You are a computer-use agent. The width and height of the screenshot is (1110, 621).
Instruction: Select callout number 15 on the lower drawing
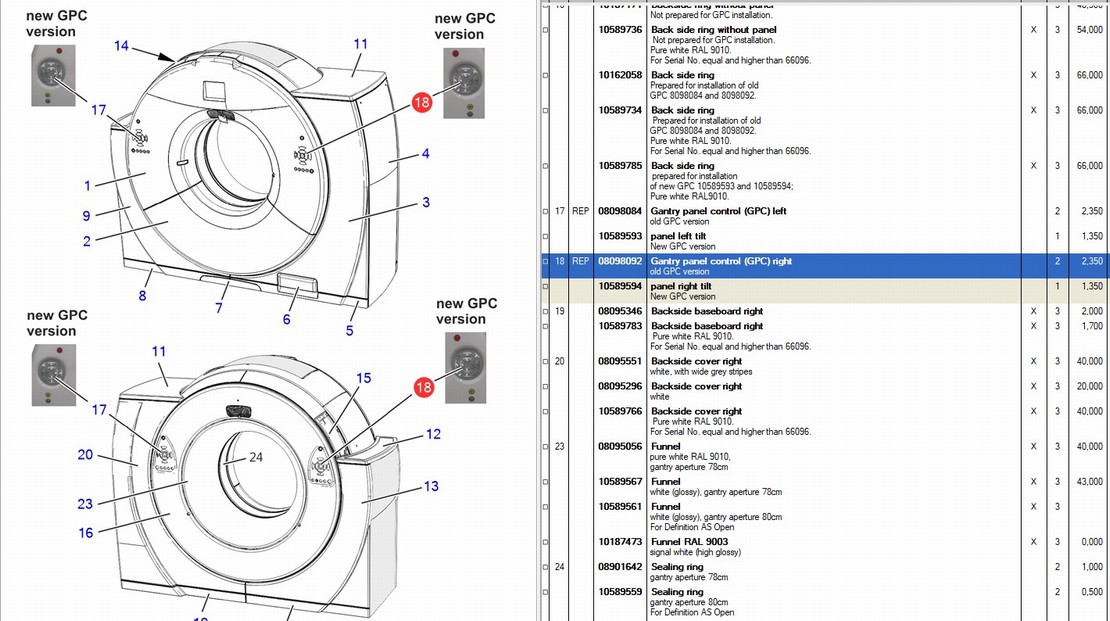363,378
